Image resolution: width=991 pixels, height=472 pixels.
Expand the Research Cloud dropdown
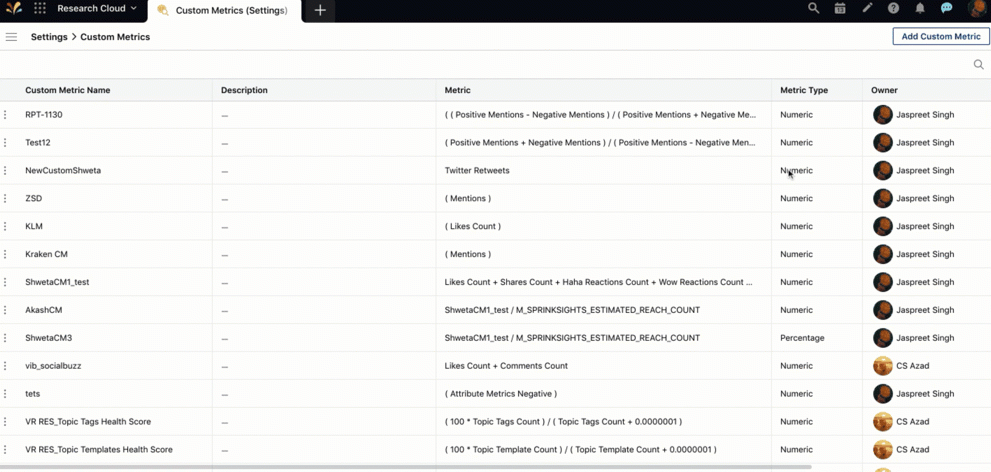97,9
